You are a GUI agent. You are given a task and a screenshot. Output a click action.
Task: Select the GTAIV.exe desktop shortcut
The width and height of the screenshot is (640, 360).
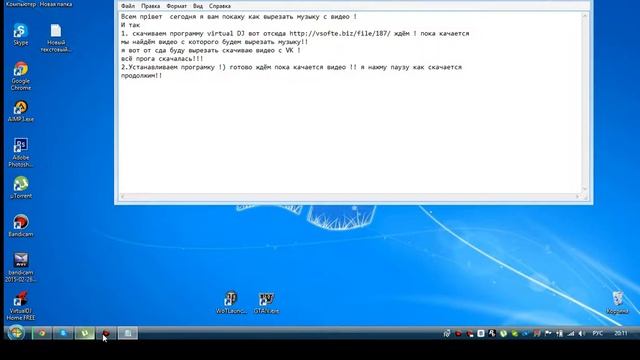(x=267, y=302)
